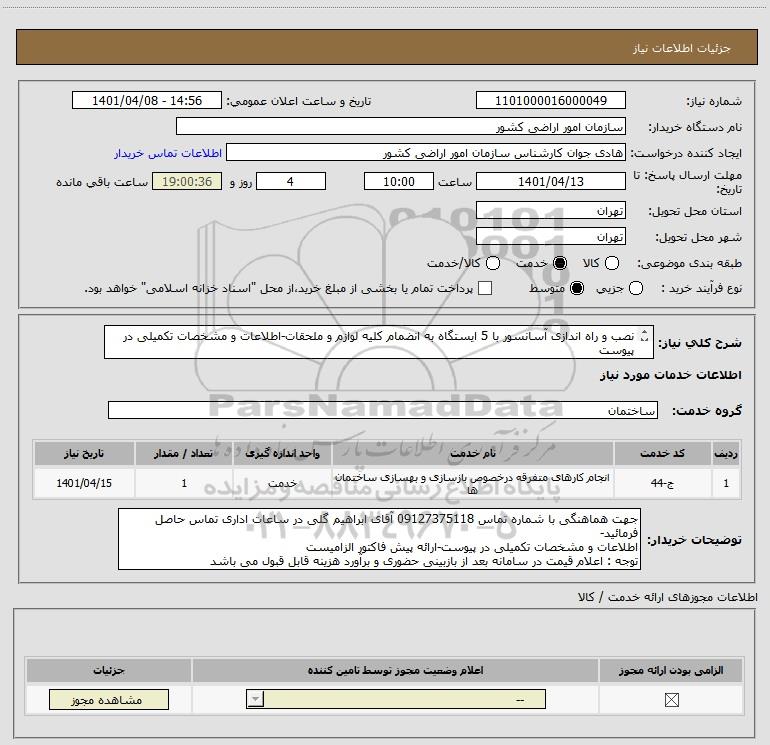This screenshot has width=770, height=745.
Task: Click the گروه خدمت field ساختمان
Action: [383, 411]
